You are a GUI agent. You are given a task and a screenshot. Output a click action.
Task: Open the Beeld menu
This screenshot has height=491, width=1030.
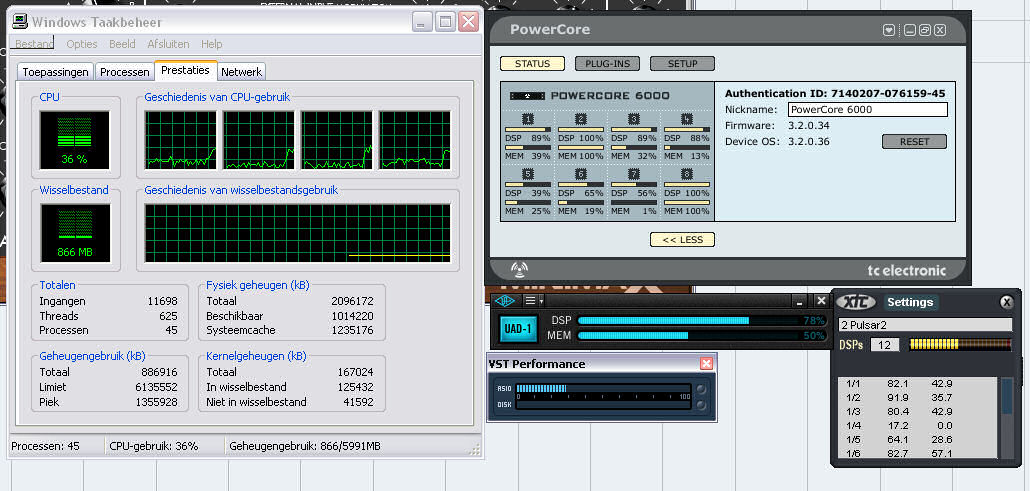pos(122,44)
